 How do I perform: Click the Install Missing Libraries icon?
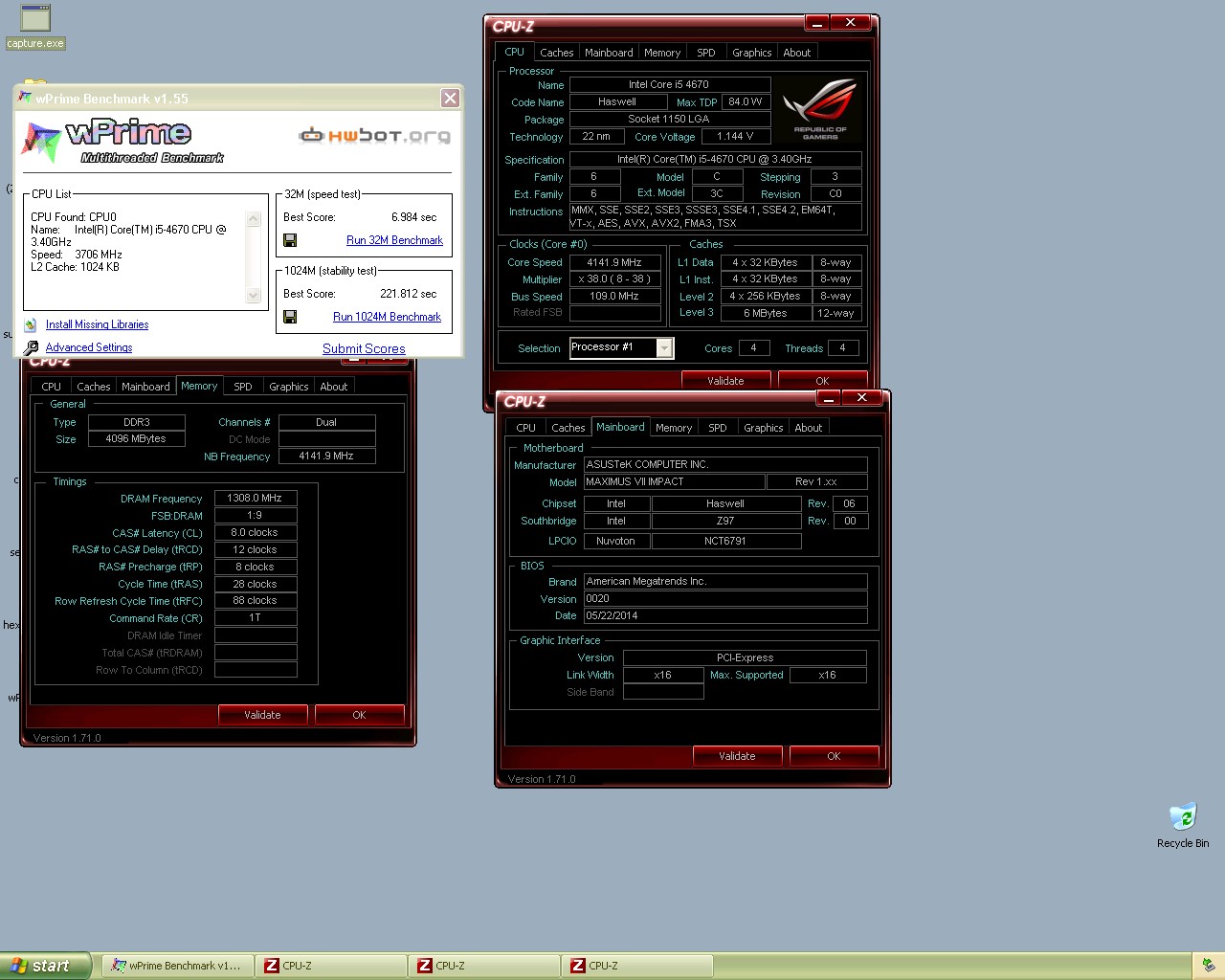click(31, 324)
